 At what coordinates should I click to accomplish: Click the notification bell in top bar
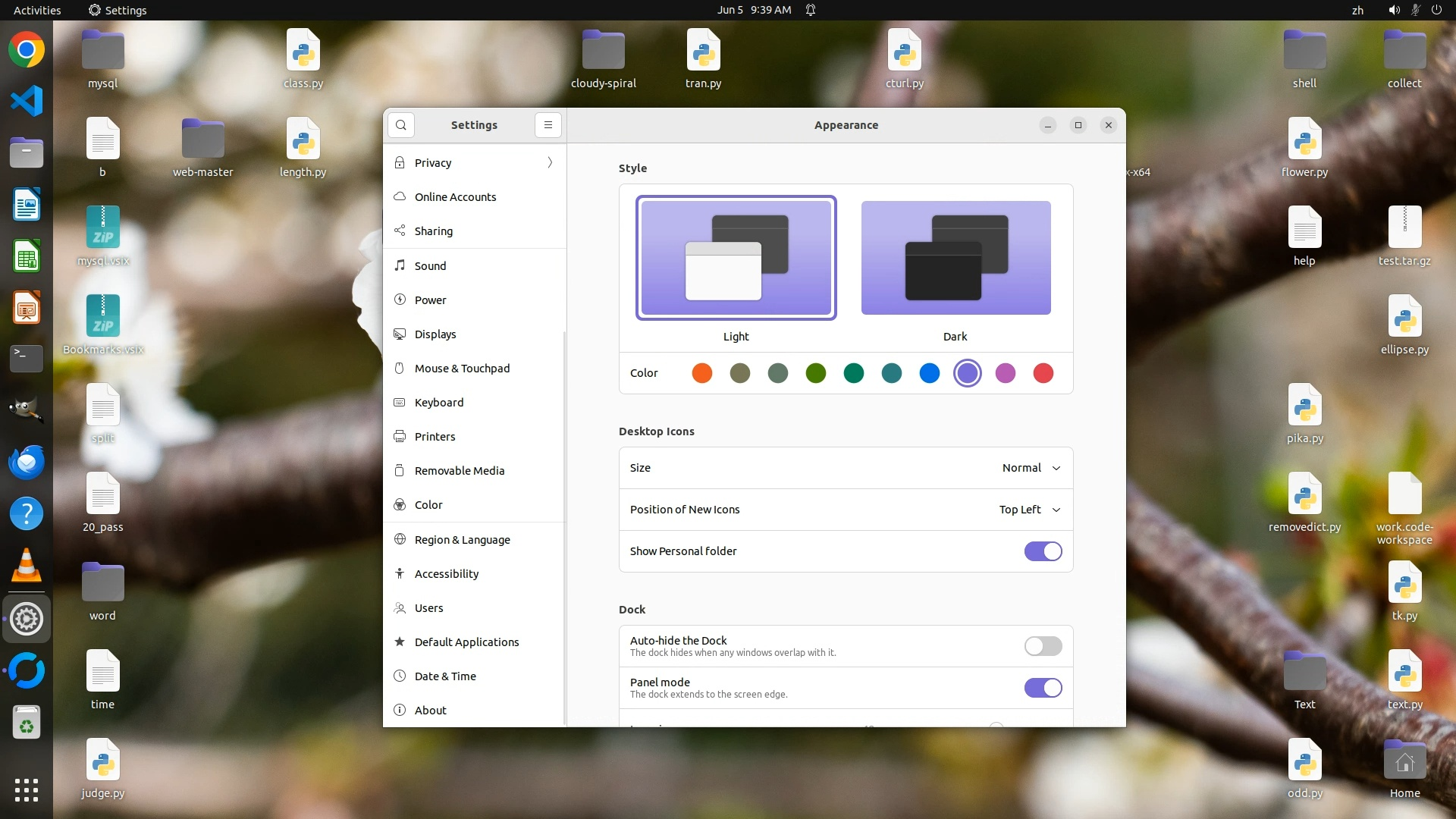click(x=811, y=10)
